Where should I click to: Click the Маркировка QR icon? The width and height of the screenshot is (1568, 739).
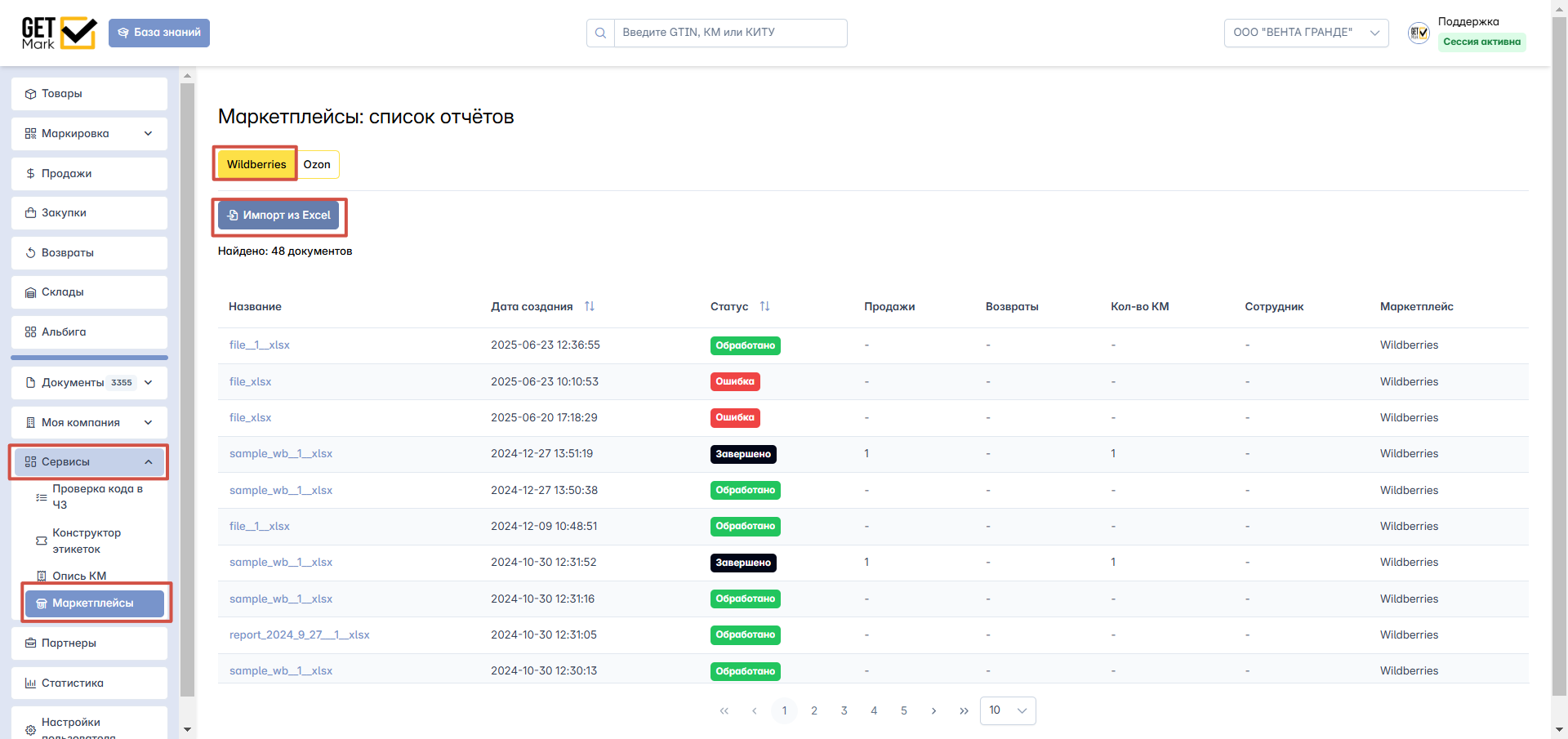pos(31,134)
